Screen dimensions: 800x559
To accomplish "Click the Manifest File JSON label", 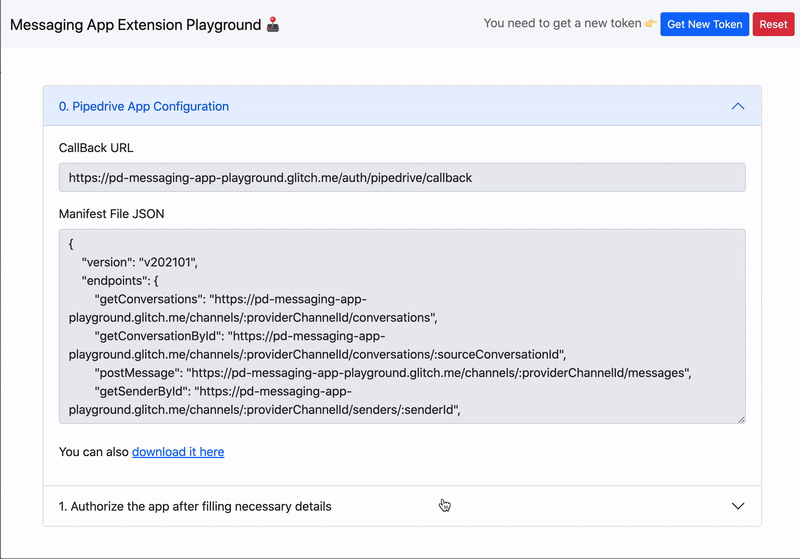I will (x=112, y=214).
